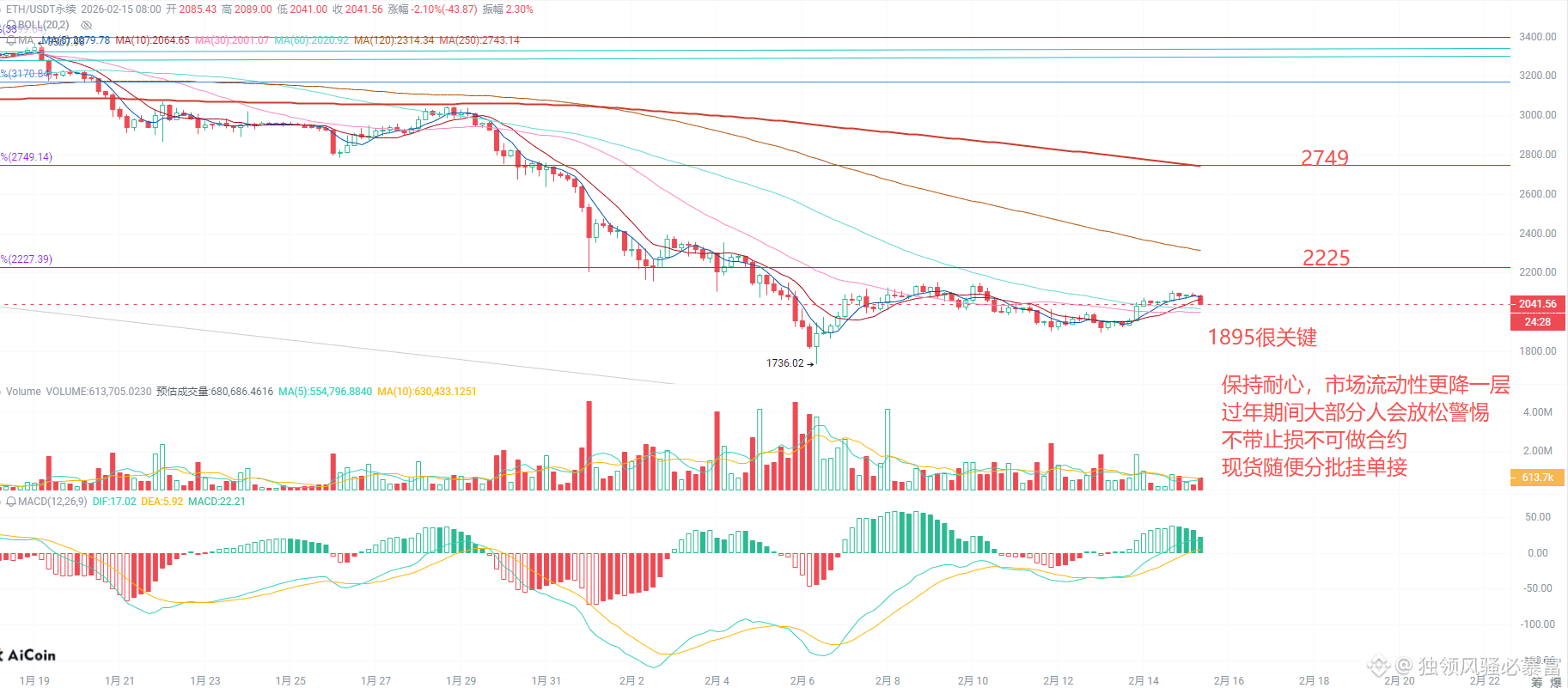The width and height of the screenshot is (1568, 688).
Task: Click the volume MA(5):554,796.8840 value
Action: point(326,392)
